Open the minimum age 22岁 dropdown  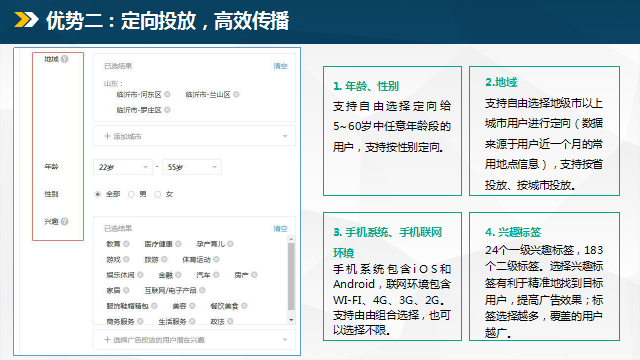tap(123, 167)
